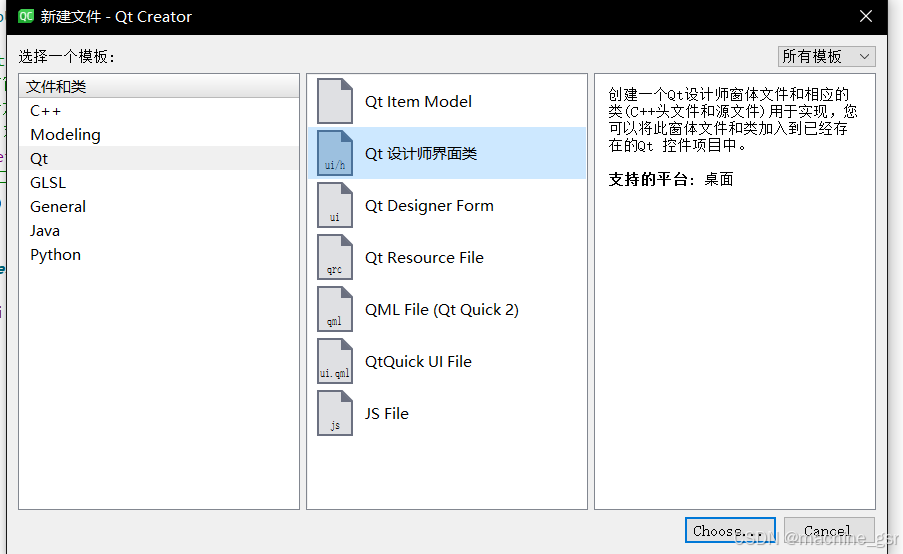Click the Choose... button
The image size is (903, 554).
pyautogui.click(x=730, y=530)
